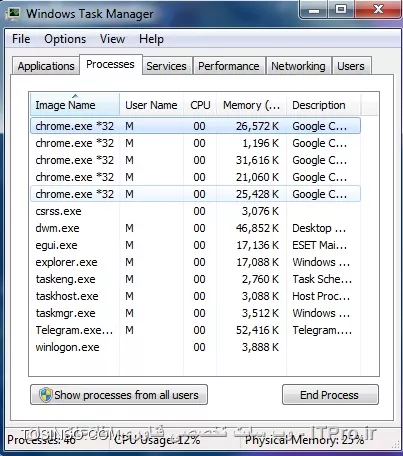This screenshot has height=456, width=403.
Task: Select the taskhost.exe process
Action: [195, 296]
